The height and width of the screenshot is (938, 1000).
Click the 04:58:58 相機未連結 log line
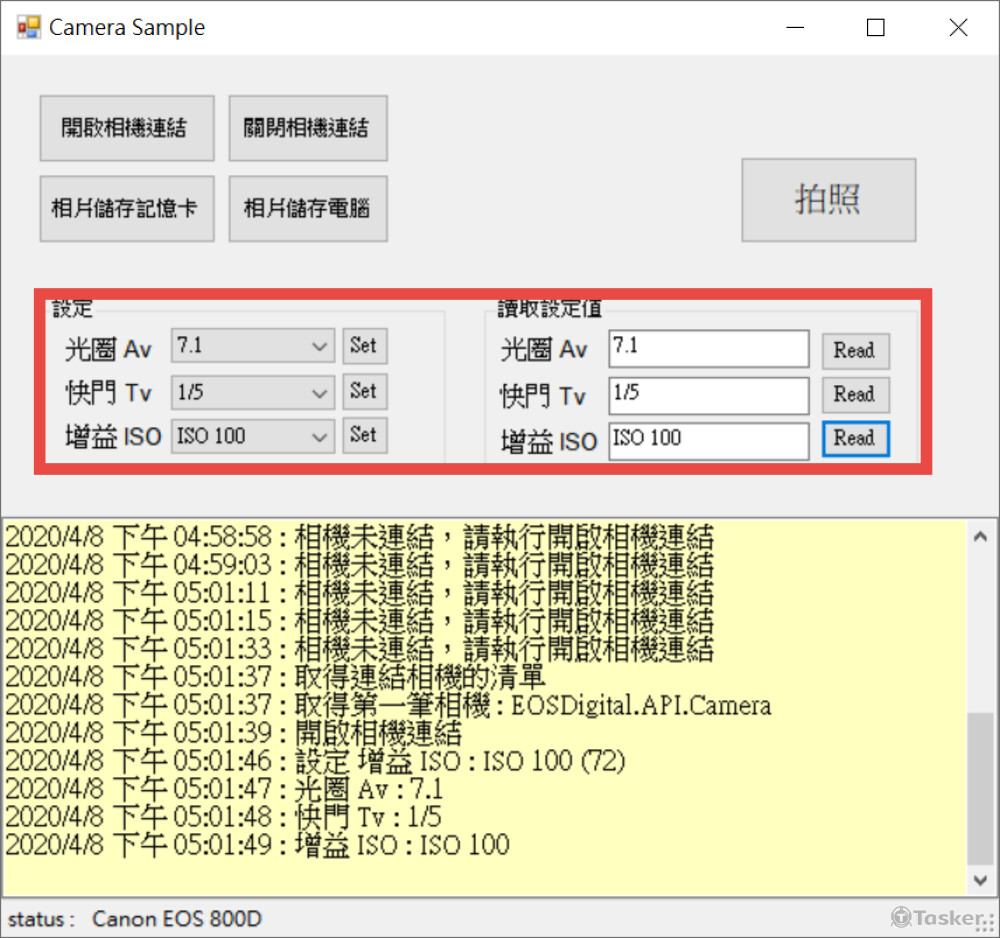[x=360, y=537]
